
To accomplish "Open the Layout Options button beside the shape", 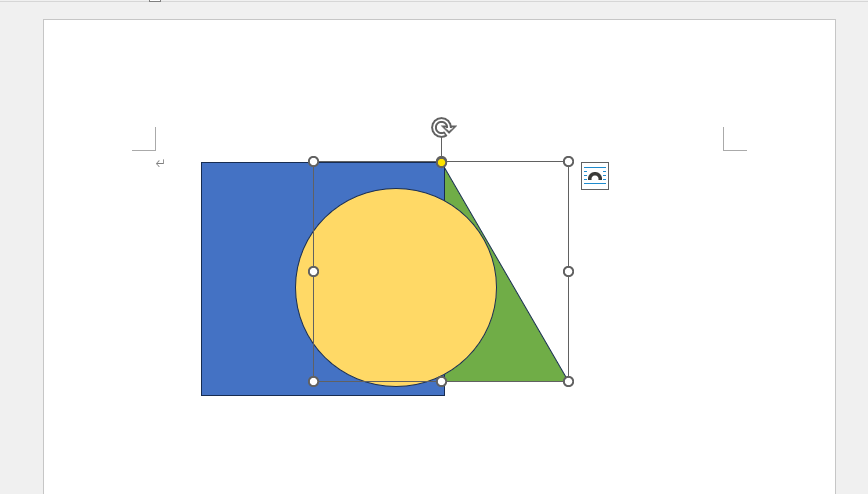I will pos(595,176).
